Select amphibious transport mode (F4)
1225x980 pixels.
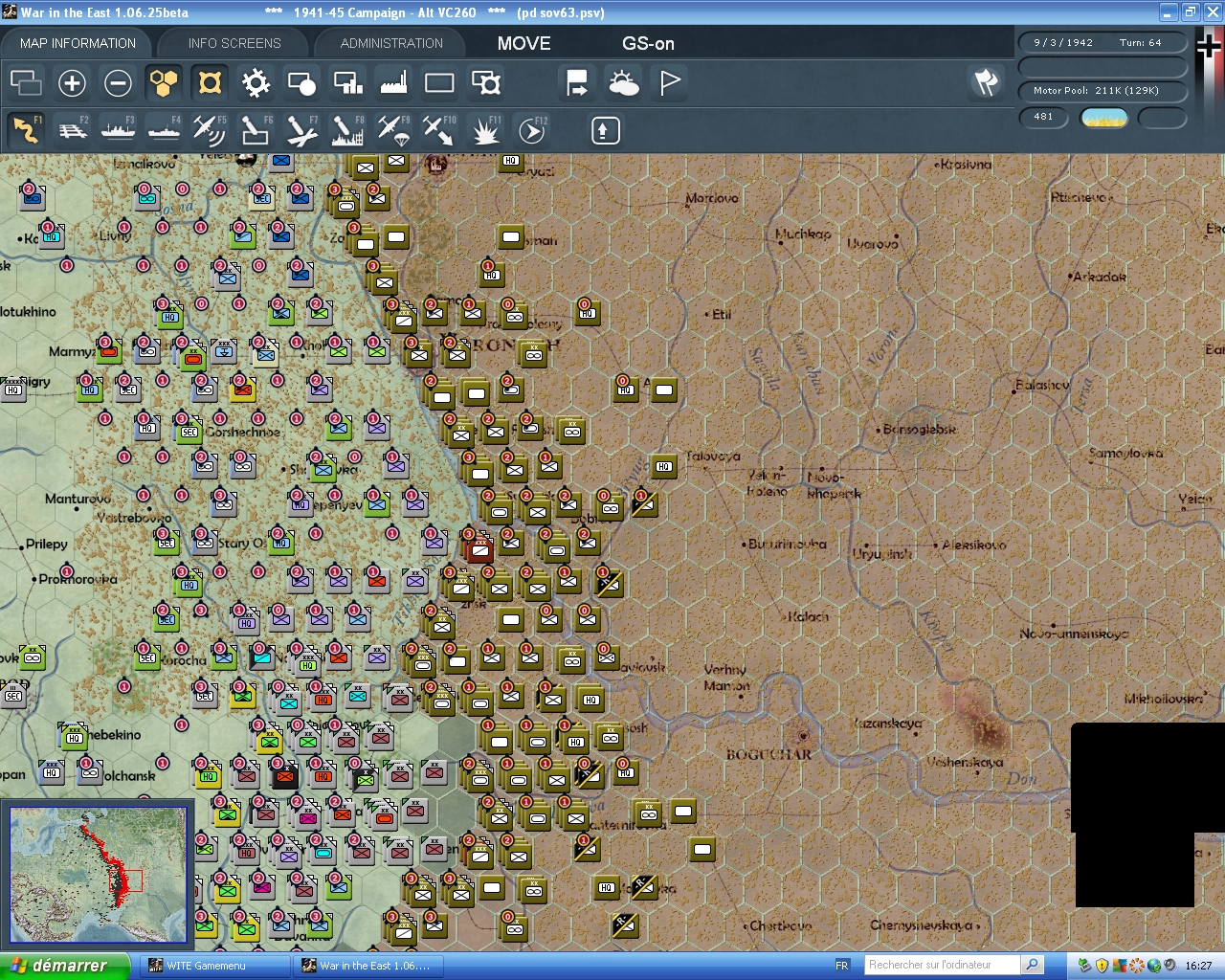(x=164, y=129)
